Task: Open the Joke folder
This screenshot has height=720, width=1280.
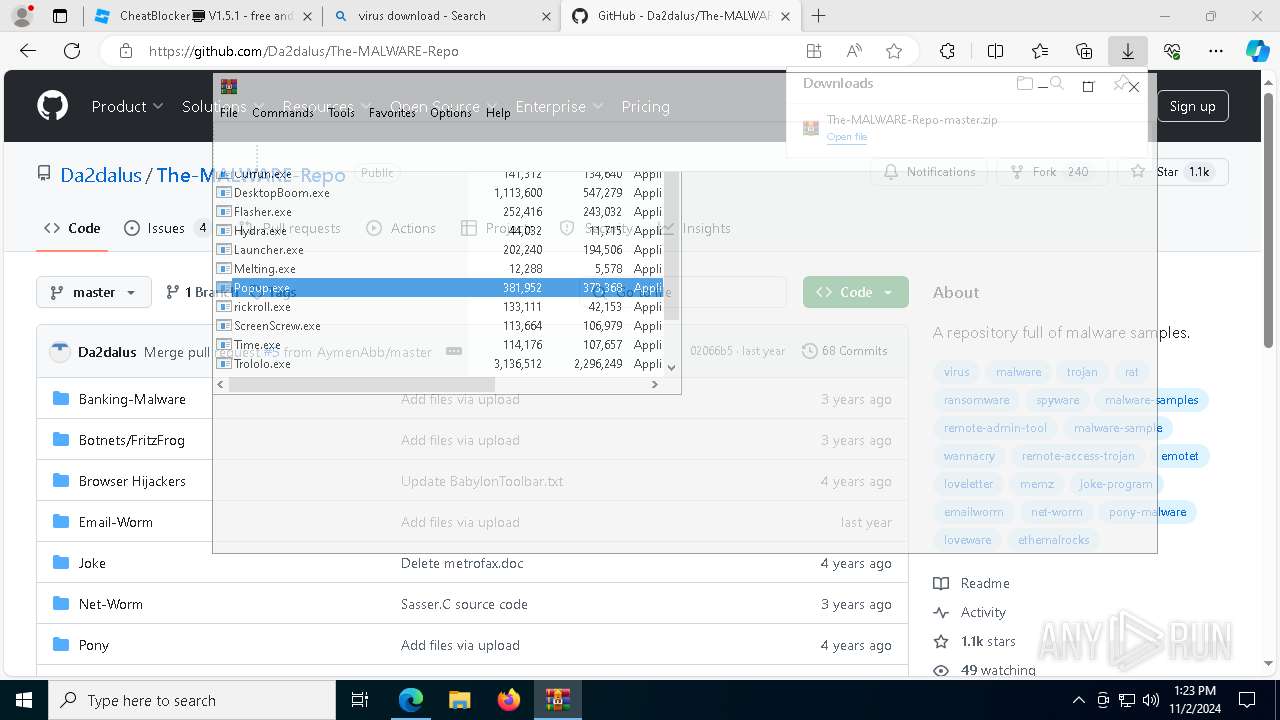Action: pyautogui.click(x=92, y=563)
